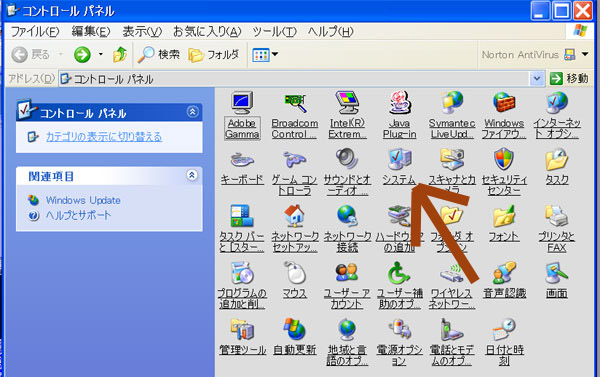Open Add or Remove Programs (プログラムの追加と削除) icon
600x377 pixels.
[x=242, y=273]
